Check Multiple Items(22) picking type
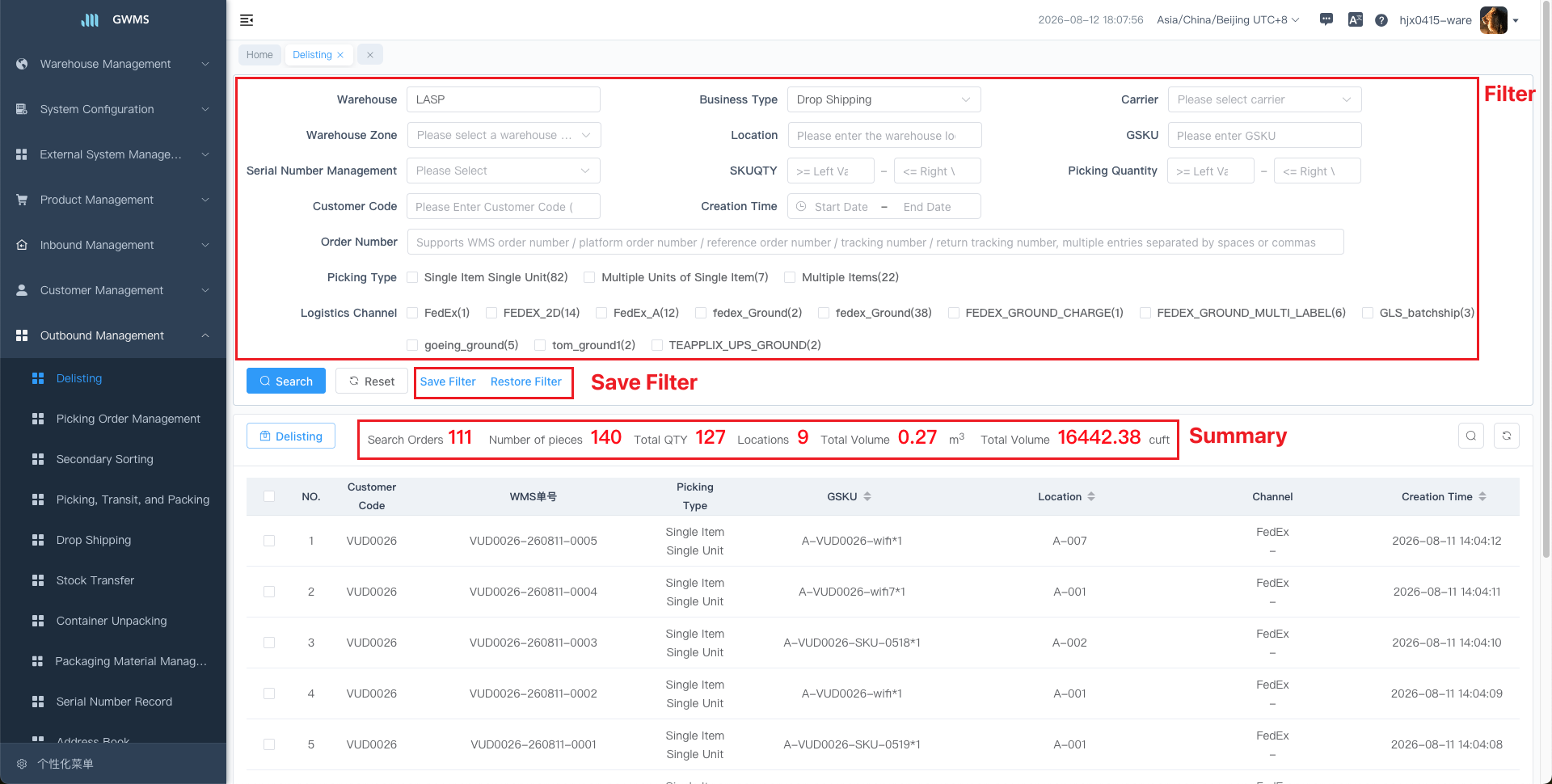Viewport: 1552px width, 784px height. 790,277
